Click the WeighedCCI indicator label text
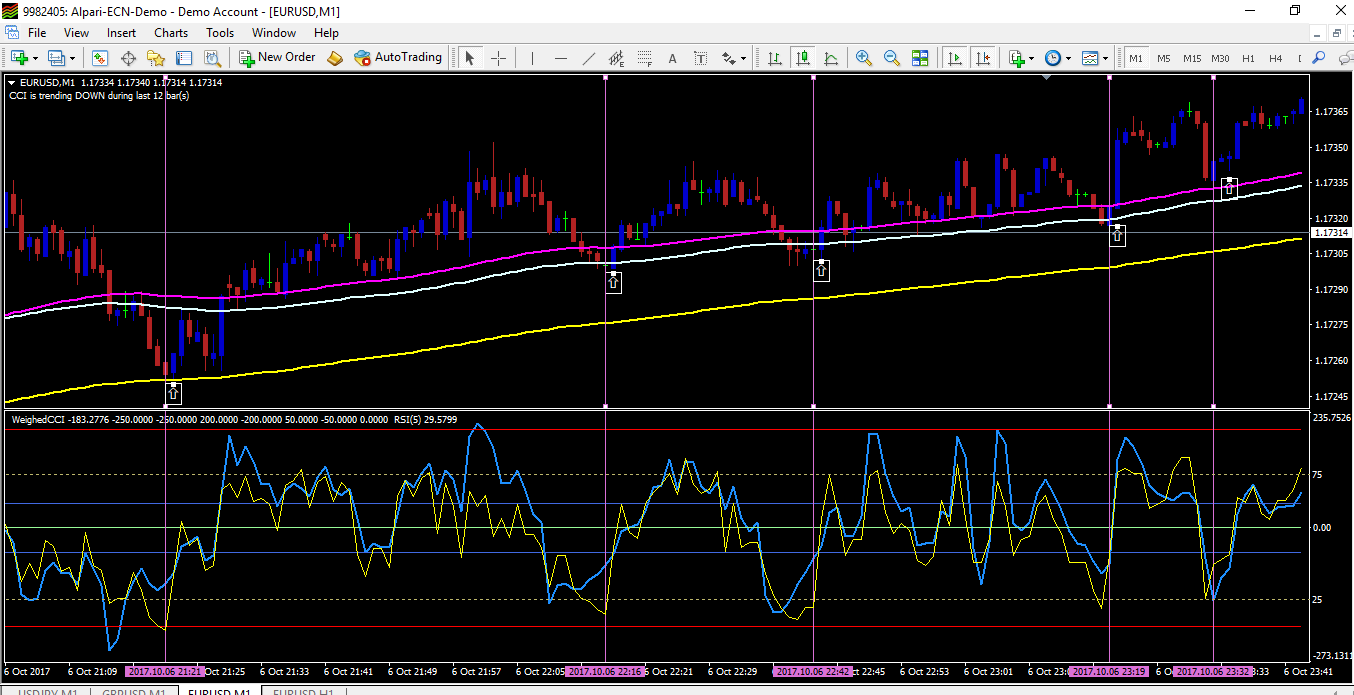 (38, 420)
